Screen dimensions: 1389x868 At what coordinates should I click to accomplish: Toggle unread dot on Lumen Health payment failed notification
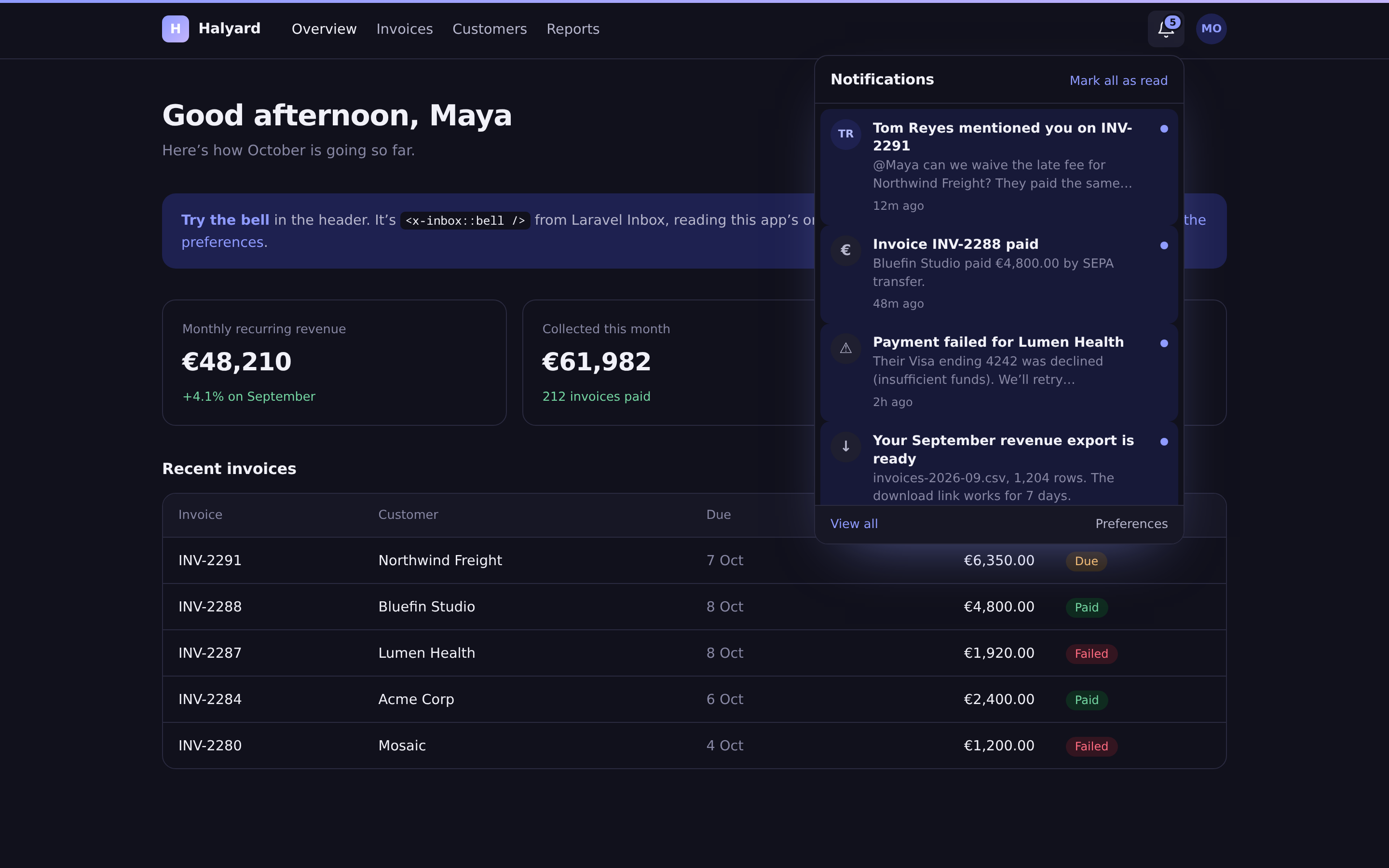point(1164,343)
